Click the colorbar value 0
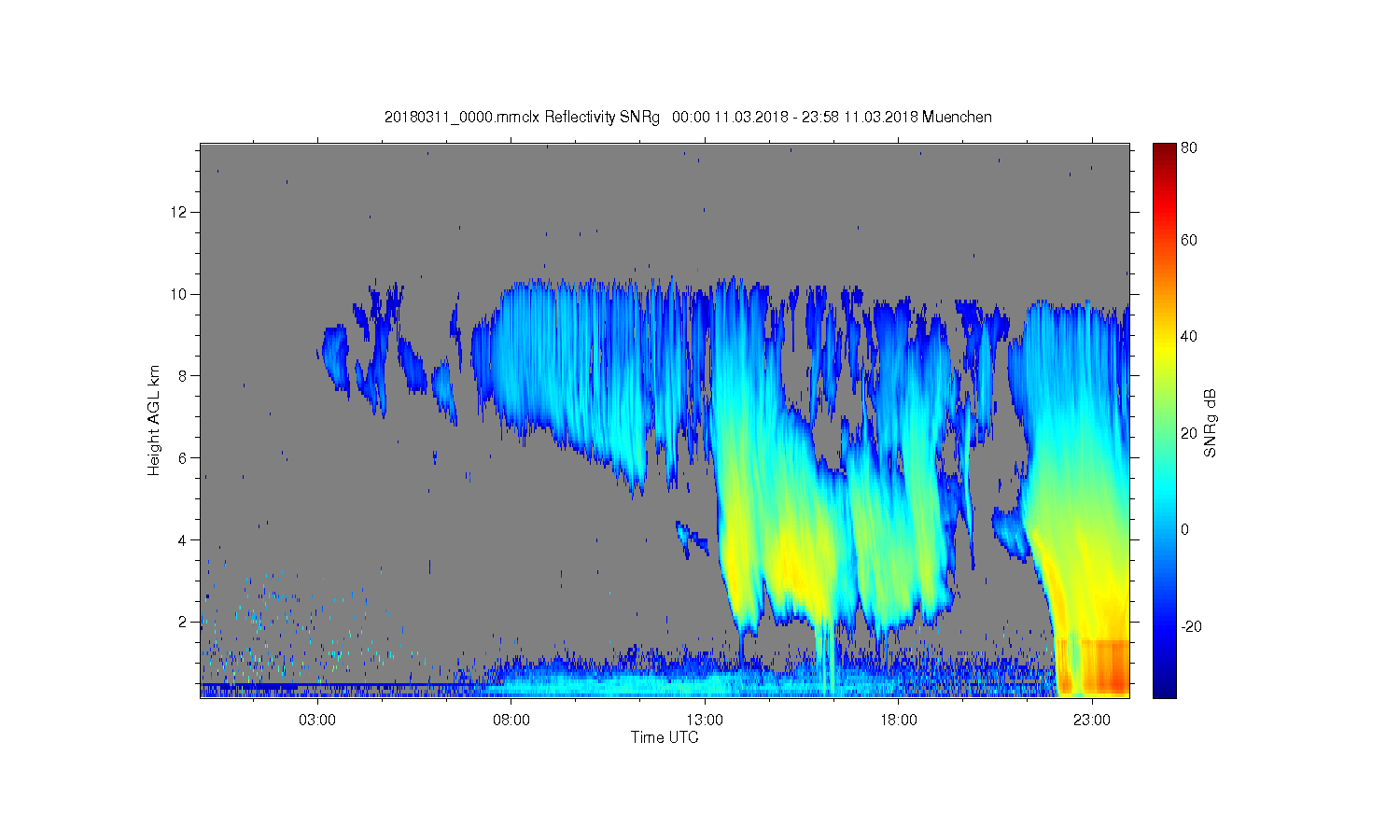This screenshot has width=1400, height=840. coord(1185,529)
